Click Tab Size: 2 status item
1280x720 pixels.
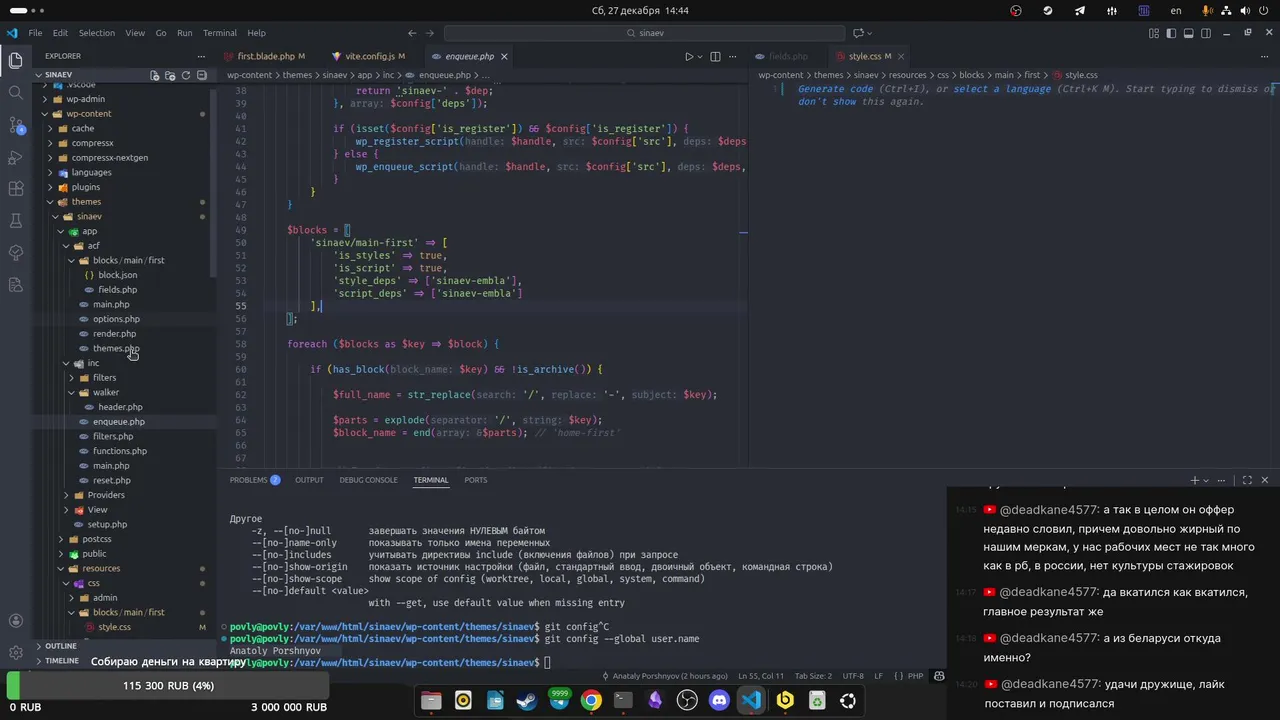pos(813,677)
